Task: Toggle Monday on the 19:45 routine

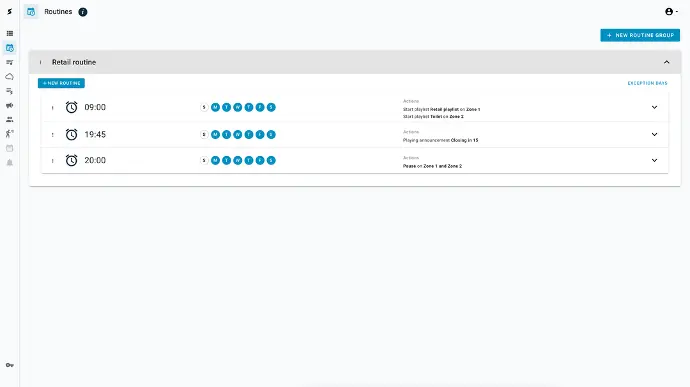Action: pos(215,135)
